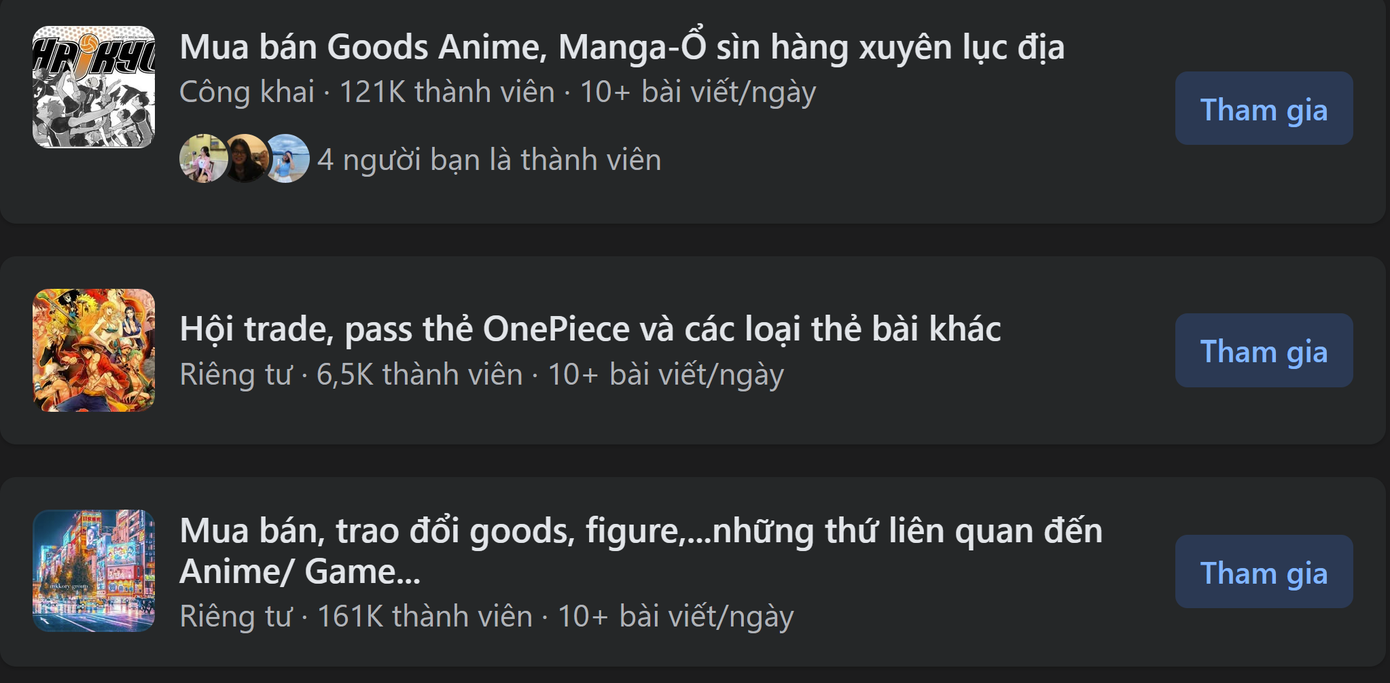Join the "Hội trade, pass thẻ OnePiece" group
Screen dimensions: 1390x683
[x=1263, y=351]
